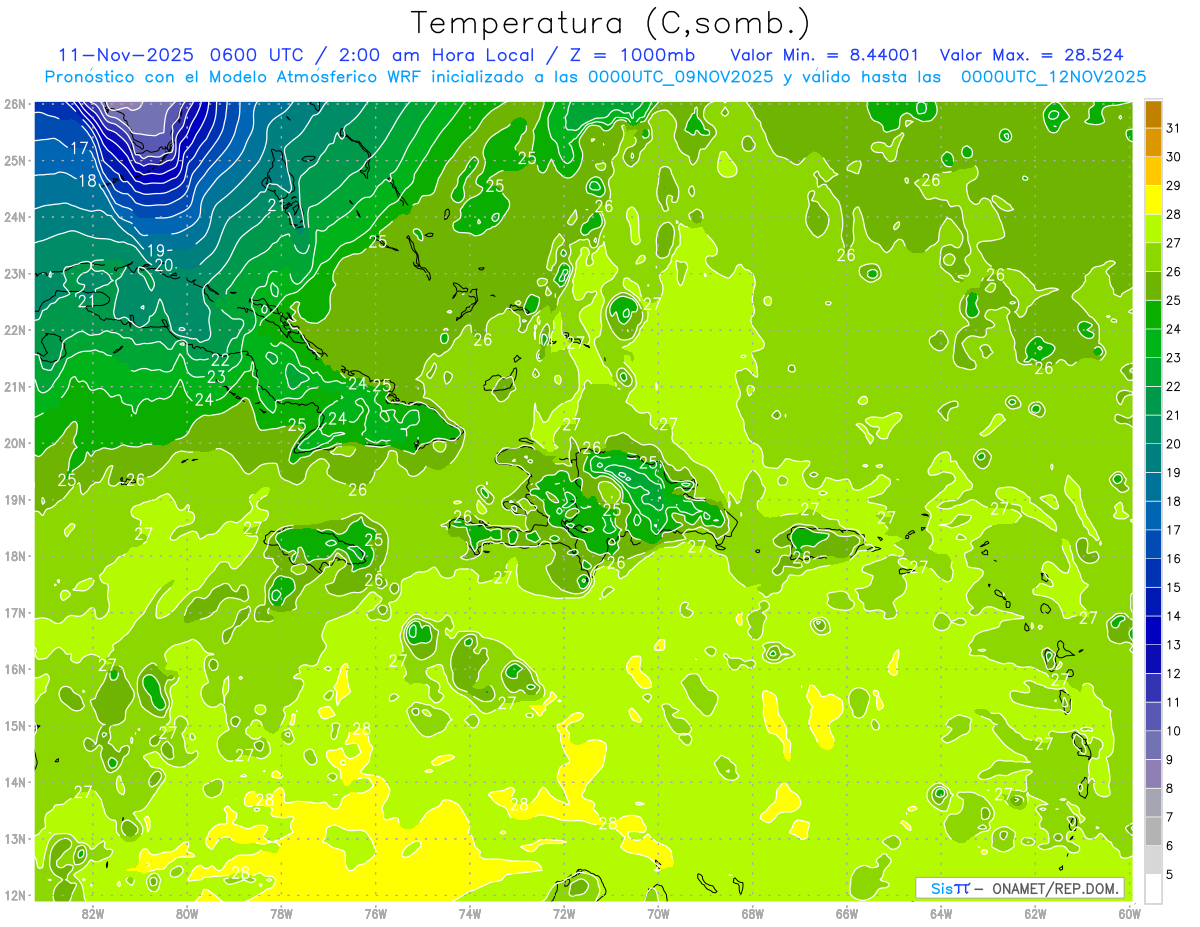
Task: Click the 26N latitude axis label
Action: click(15, 104)
